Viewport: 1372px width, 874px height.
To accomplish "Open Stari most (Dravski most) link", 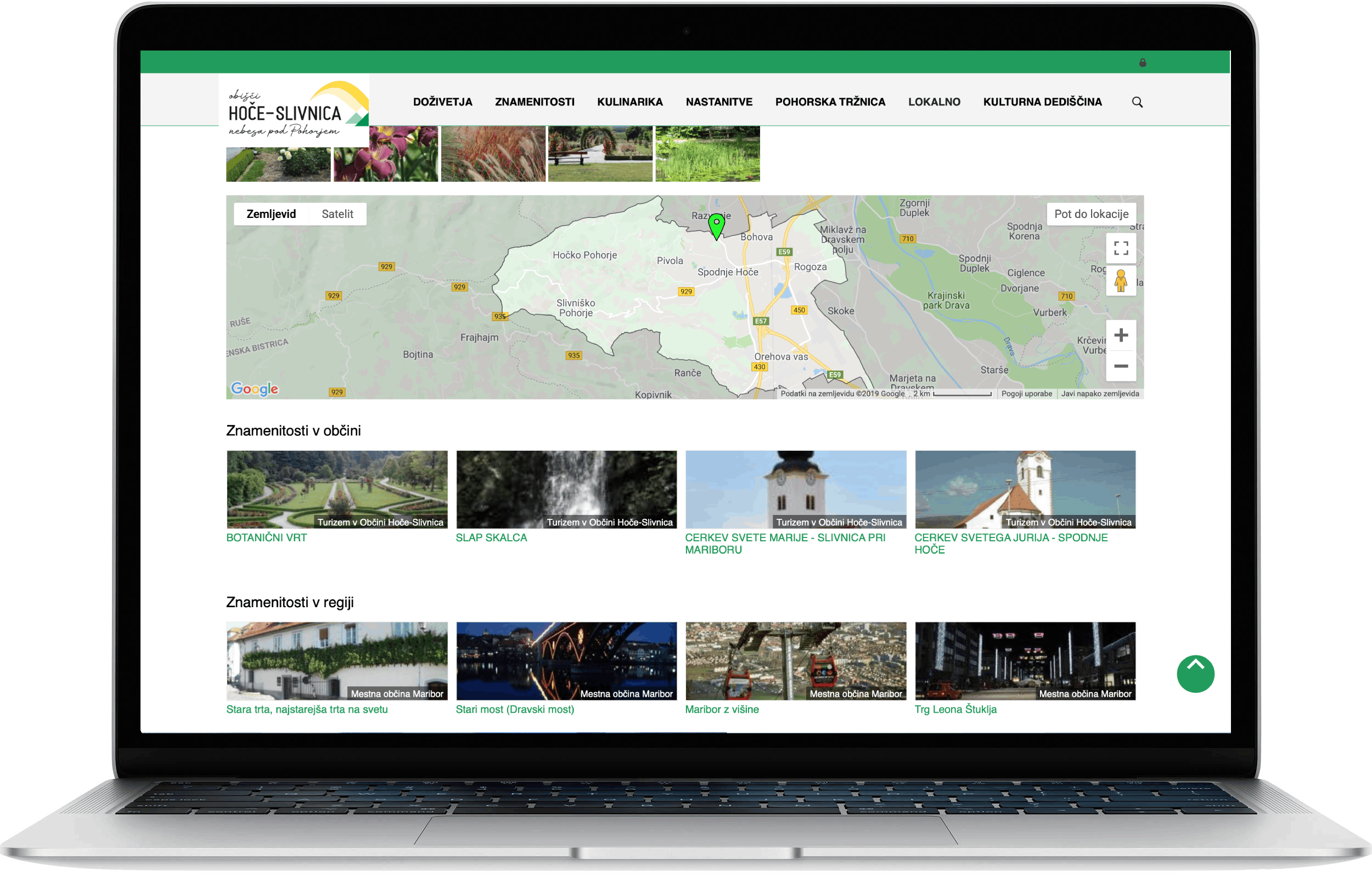I will click(x=515, y=709).
